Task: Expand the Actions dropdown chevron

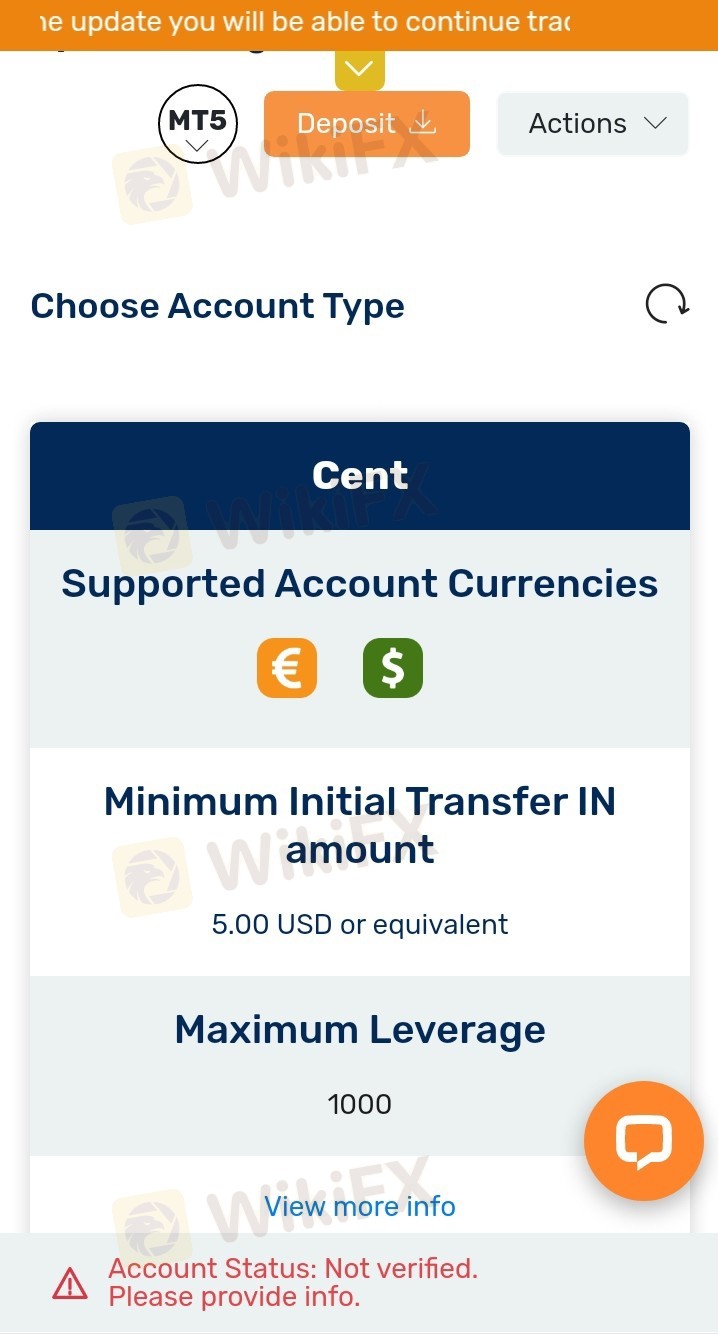Action: (x=655, y=123)
